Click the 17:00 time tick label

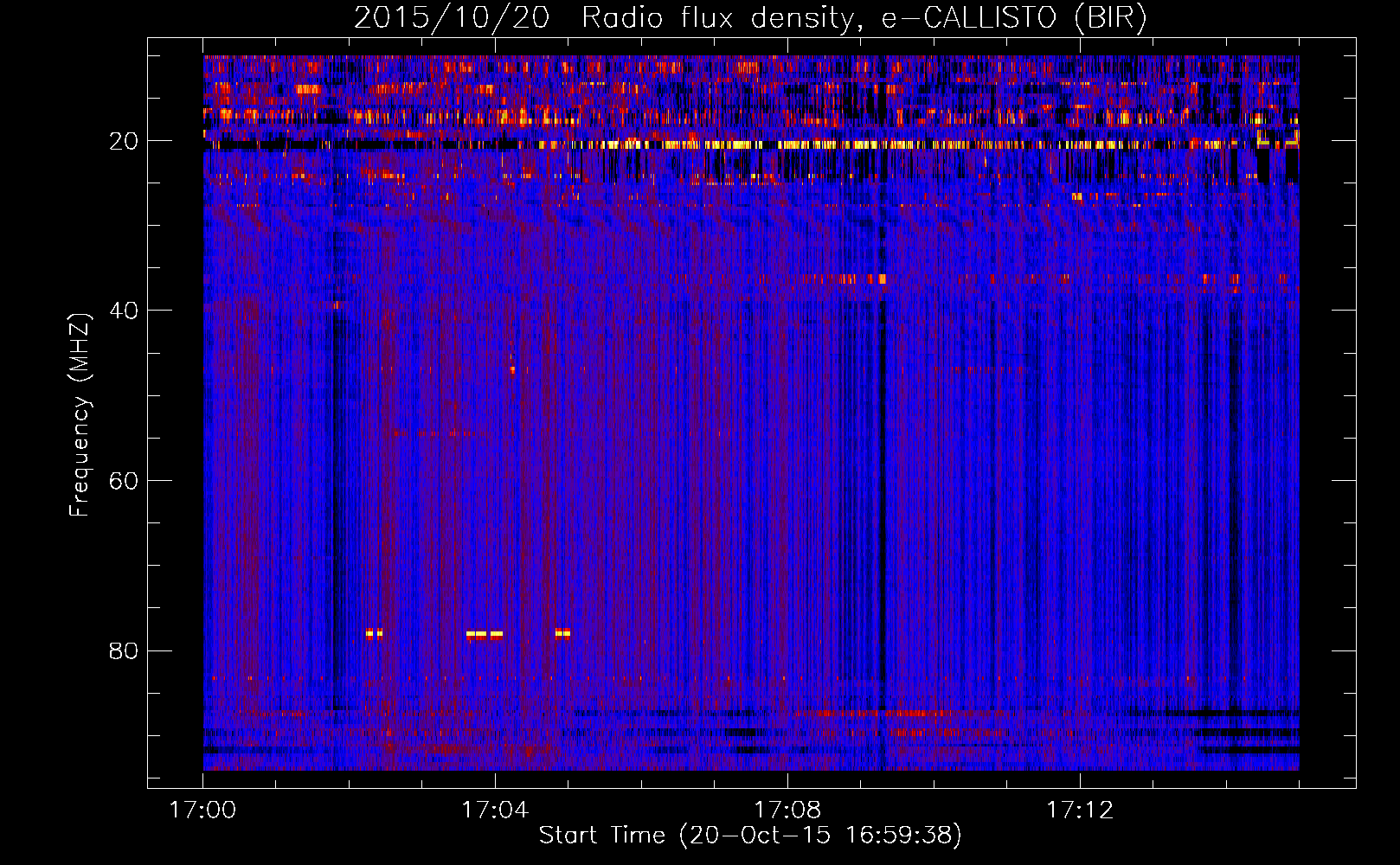[x=202, y=811]
